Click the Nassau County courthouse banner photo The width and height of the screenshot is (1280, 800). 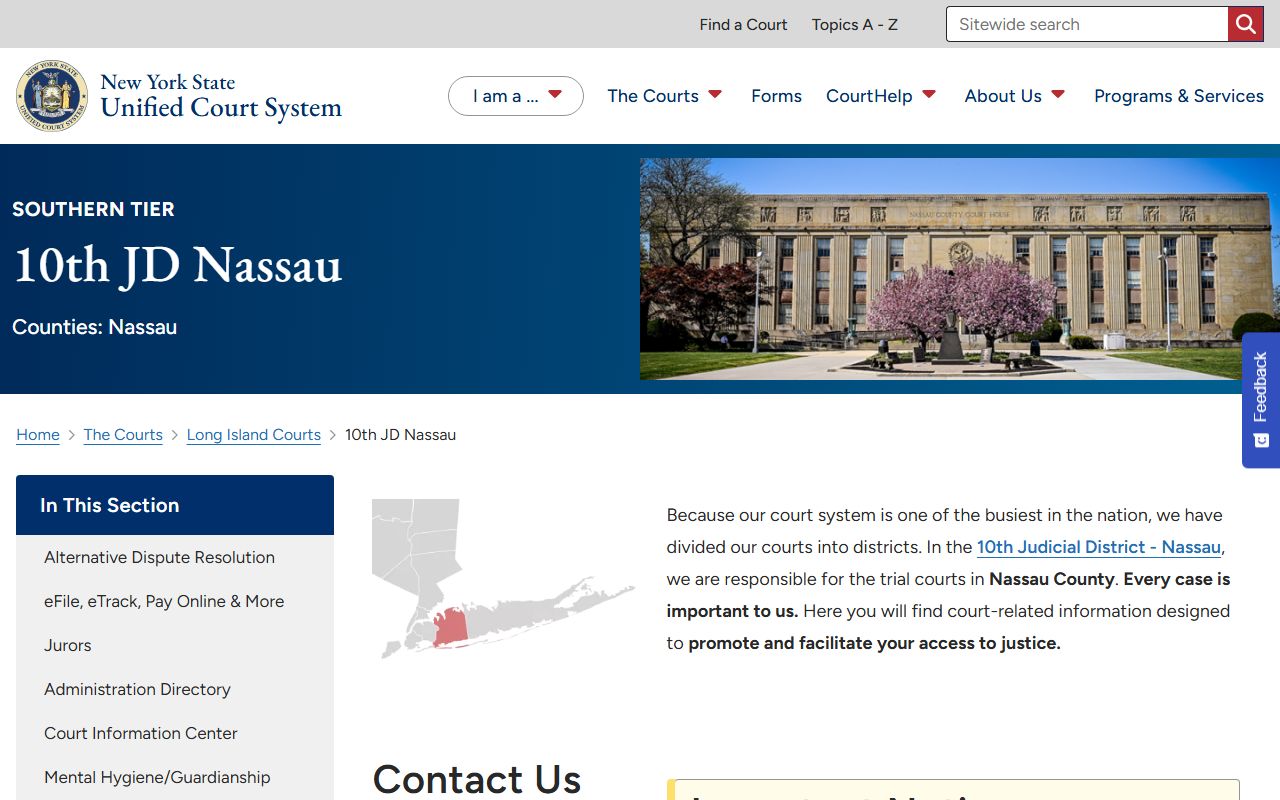click(x=960, y=269)
